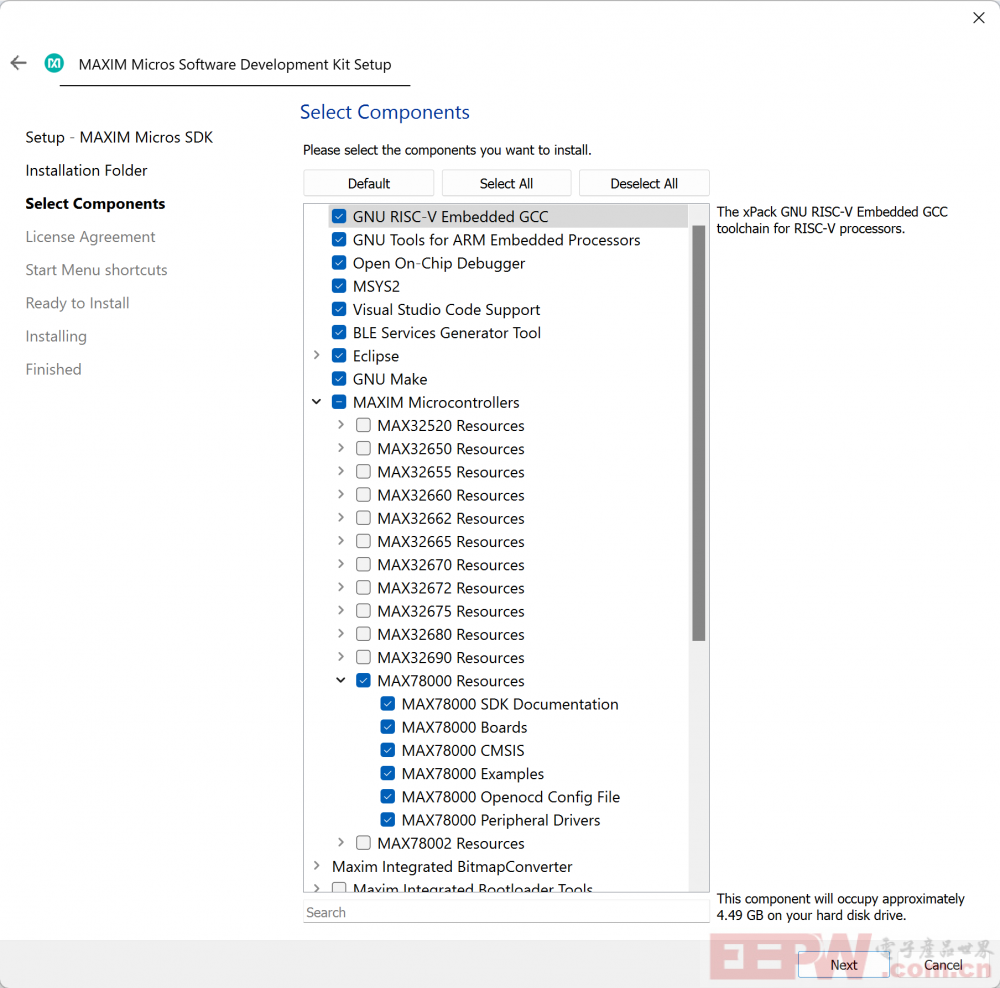Toggle BLE Services Generator Tool checkbox
The image size is (1000, 988).
coord(339,332)
